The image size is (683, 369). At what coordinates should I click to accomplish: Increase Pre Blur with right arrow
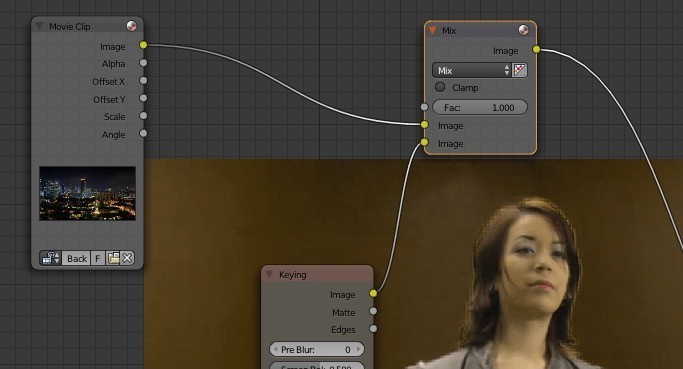point(358,349)
